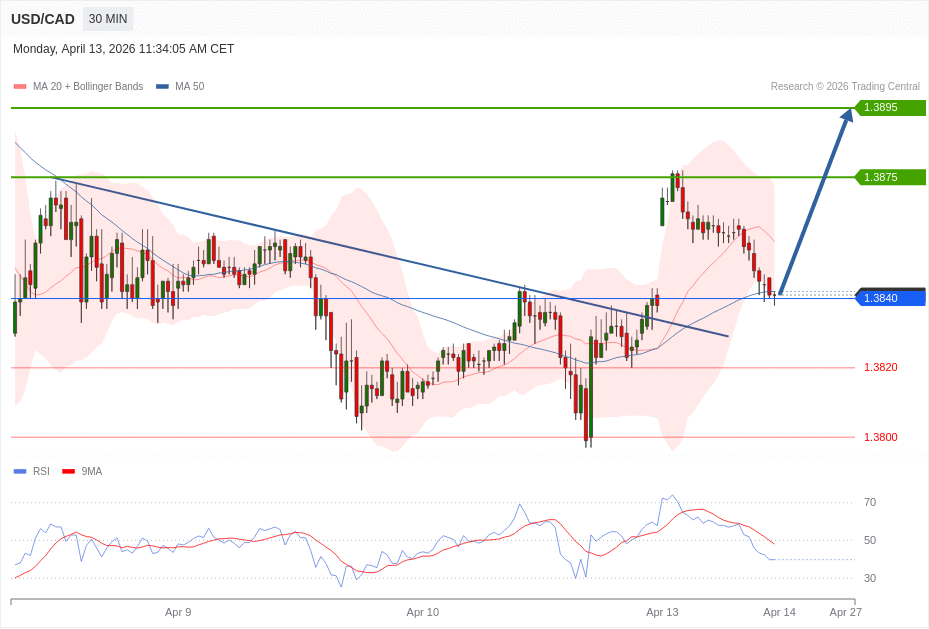Click the Apr 27 date axis label

[x=845, y=612]
